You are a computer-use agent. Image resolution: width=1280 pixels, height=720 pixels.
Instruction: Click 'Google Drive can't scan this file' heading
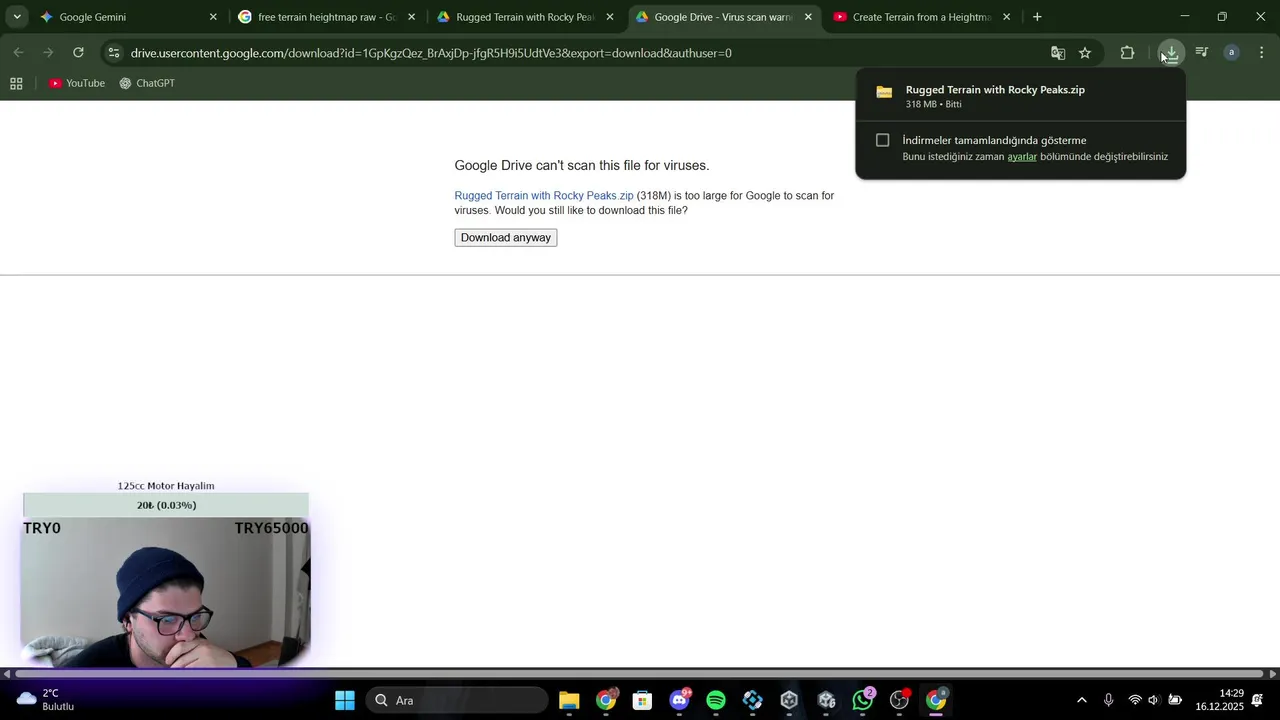pos(582,166)
